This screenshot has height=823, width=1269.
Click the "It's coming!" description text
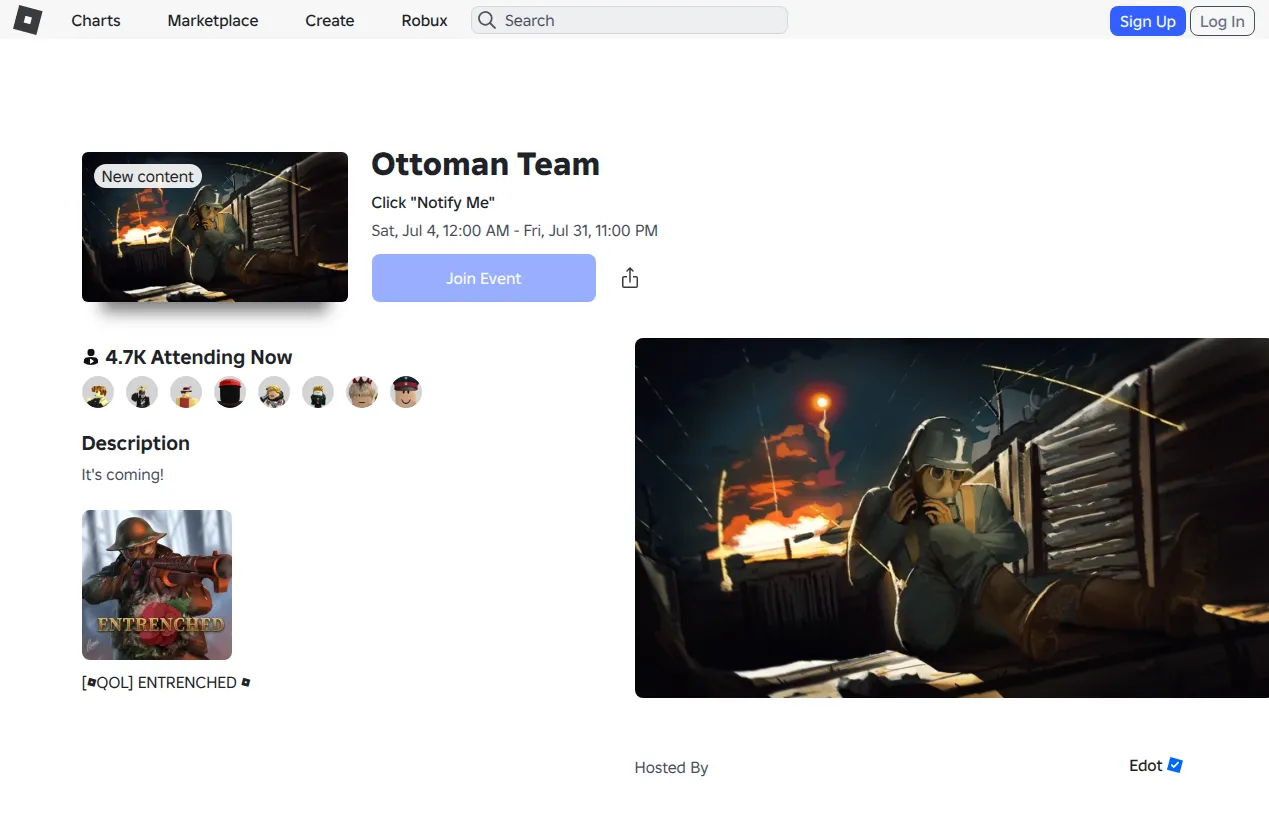click(123, 474)
